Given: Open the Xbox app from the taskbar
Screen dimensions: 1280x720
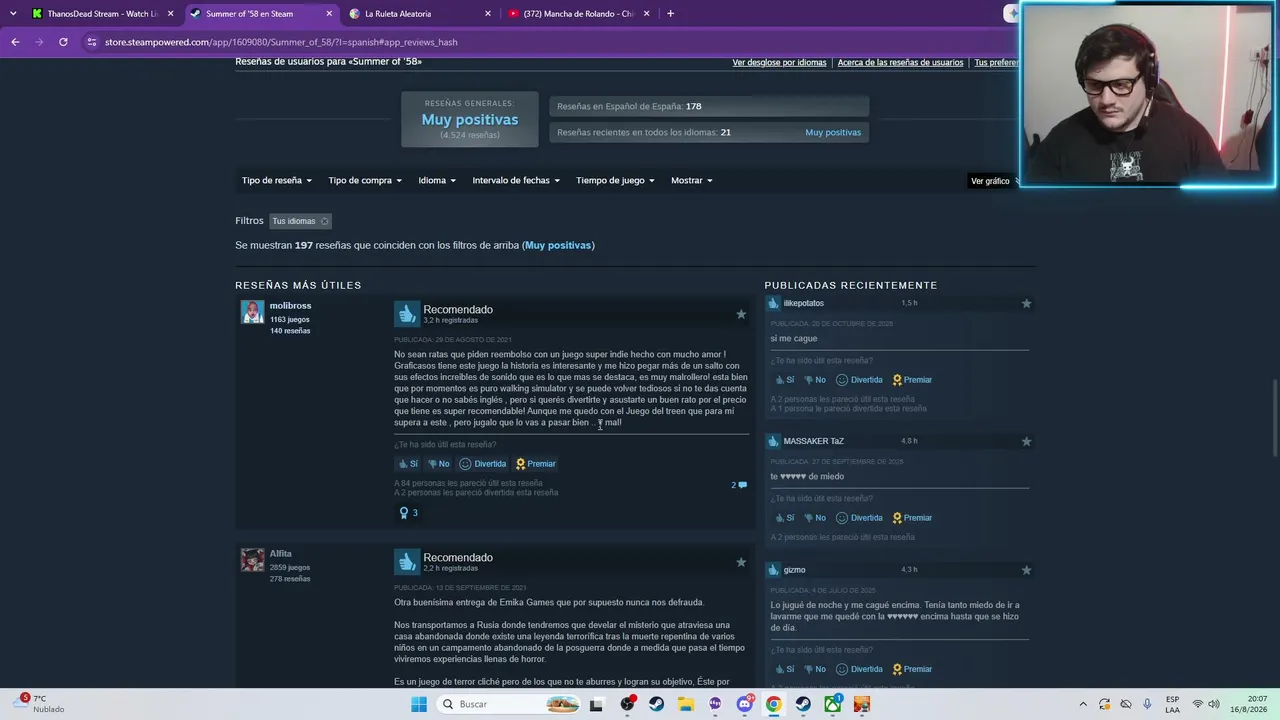Looking at the screenshot, I should (x=832, y=704).
